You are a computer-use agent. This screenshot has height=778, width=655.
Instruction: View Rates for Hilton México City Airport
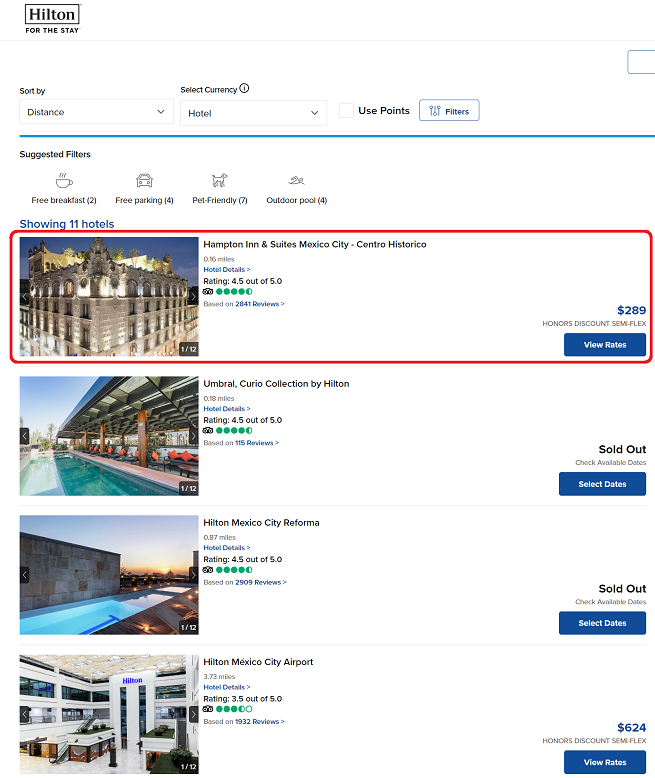605,762
